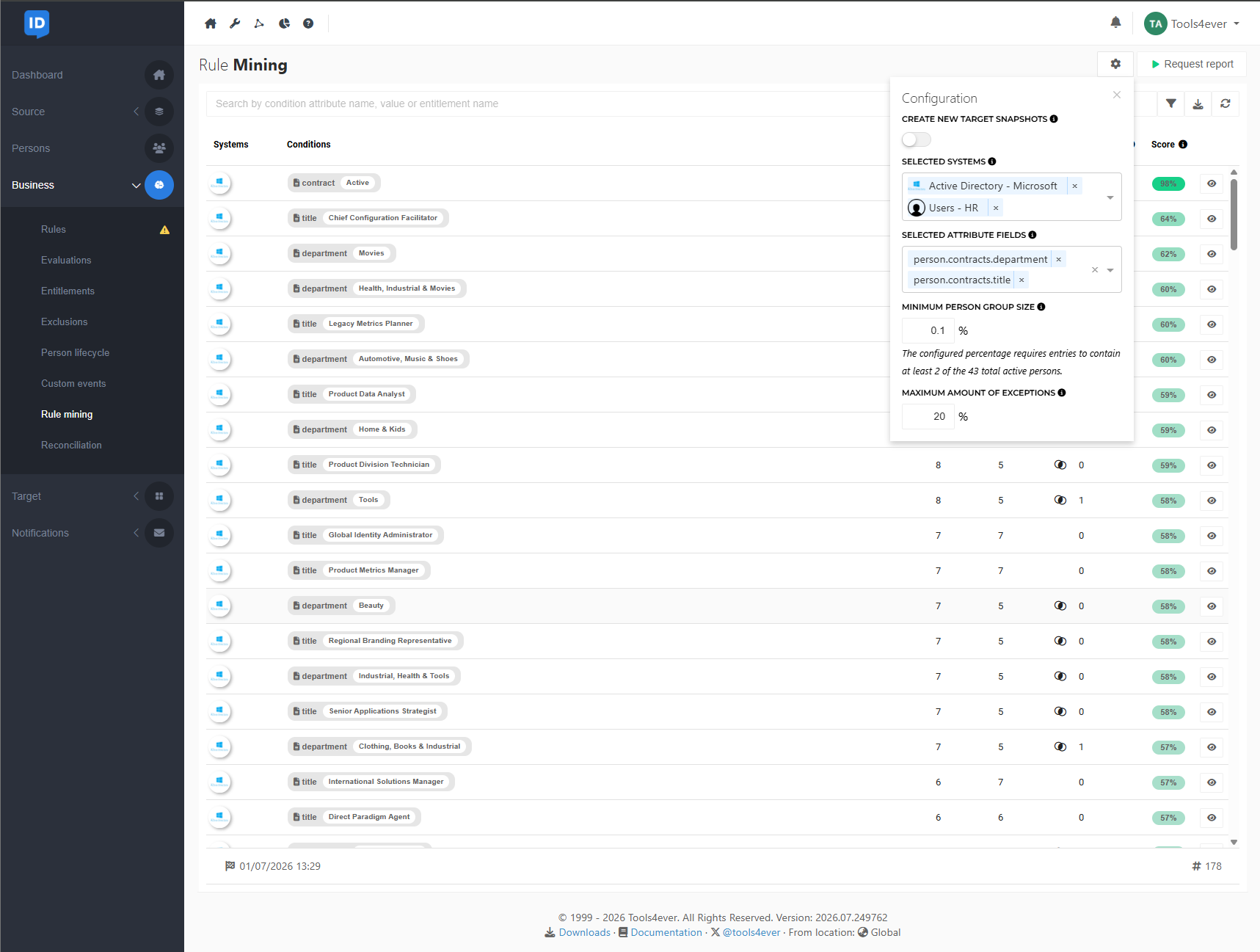Click info icon next to Maximum Amount of Exceptions

pyautogui.click(x=1062, y=393)
